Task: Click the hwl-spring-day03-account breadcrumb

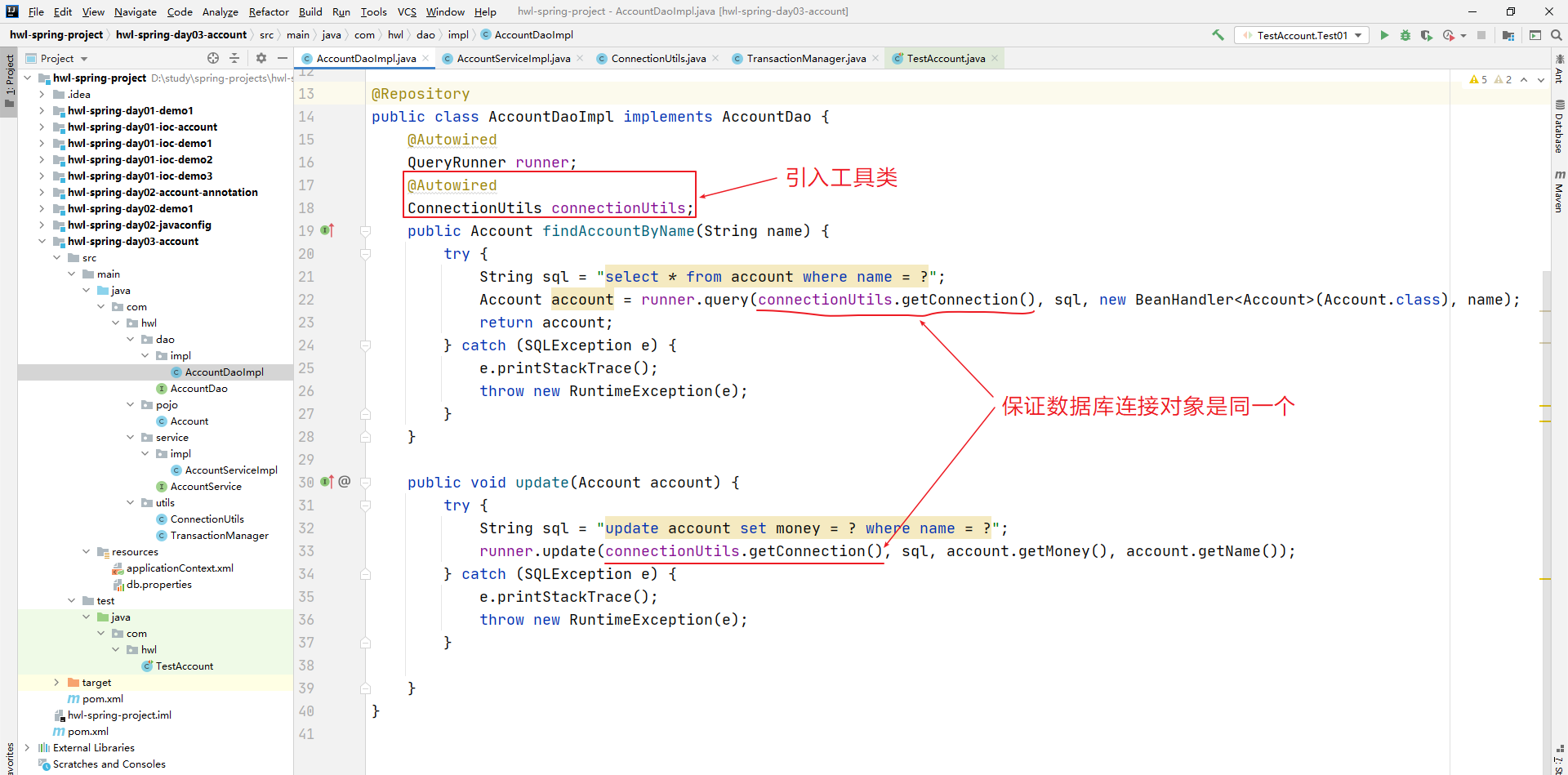Action: click(x=181, y=34)
